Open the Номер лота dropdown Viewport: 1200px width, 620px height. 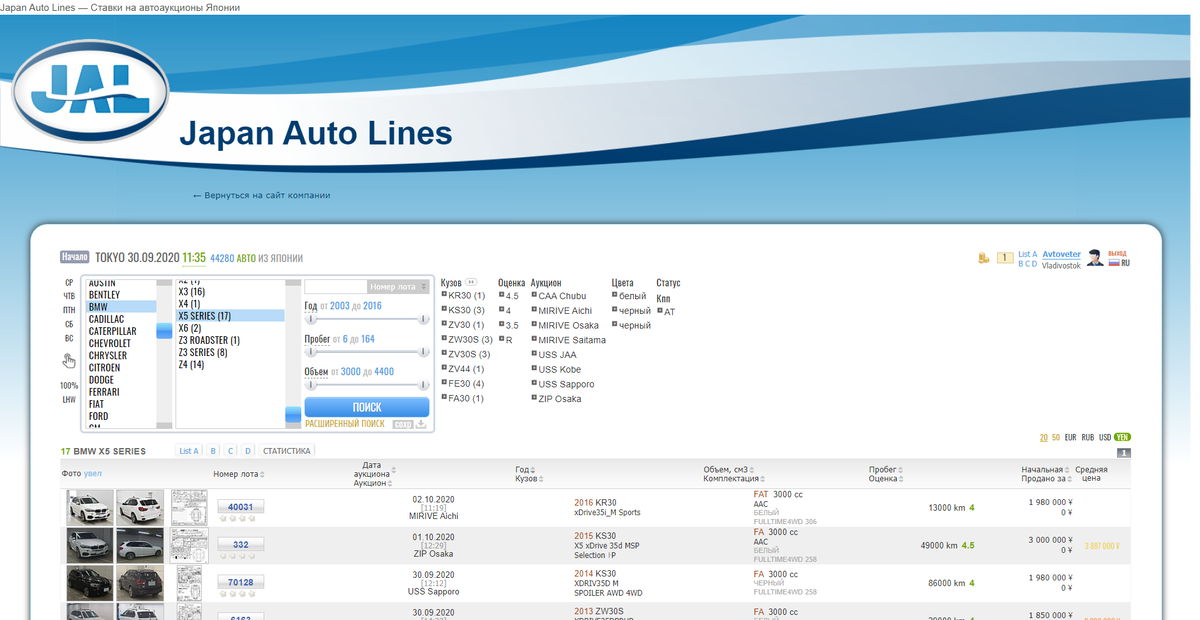tap(398, 286)
